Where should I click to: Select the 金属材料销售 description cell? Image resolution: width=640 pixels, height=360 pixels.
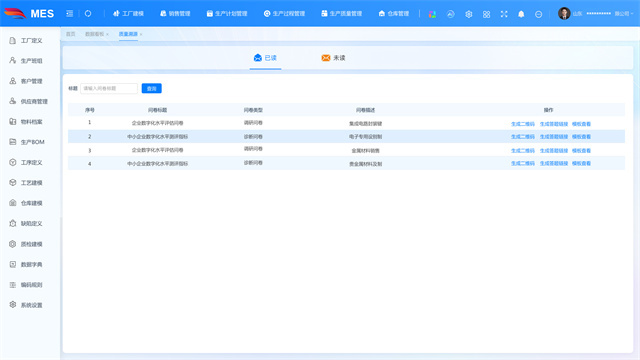365,151
